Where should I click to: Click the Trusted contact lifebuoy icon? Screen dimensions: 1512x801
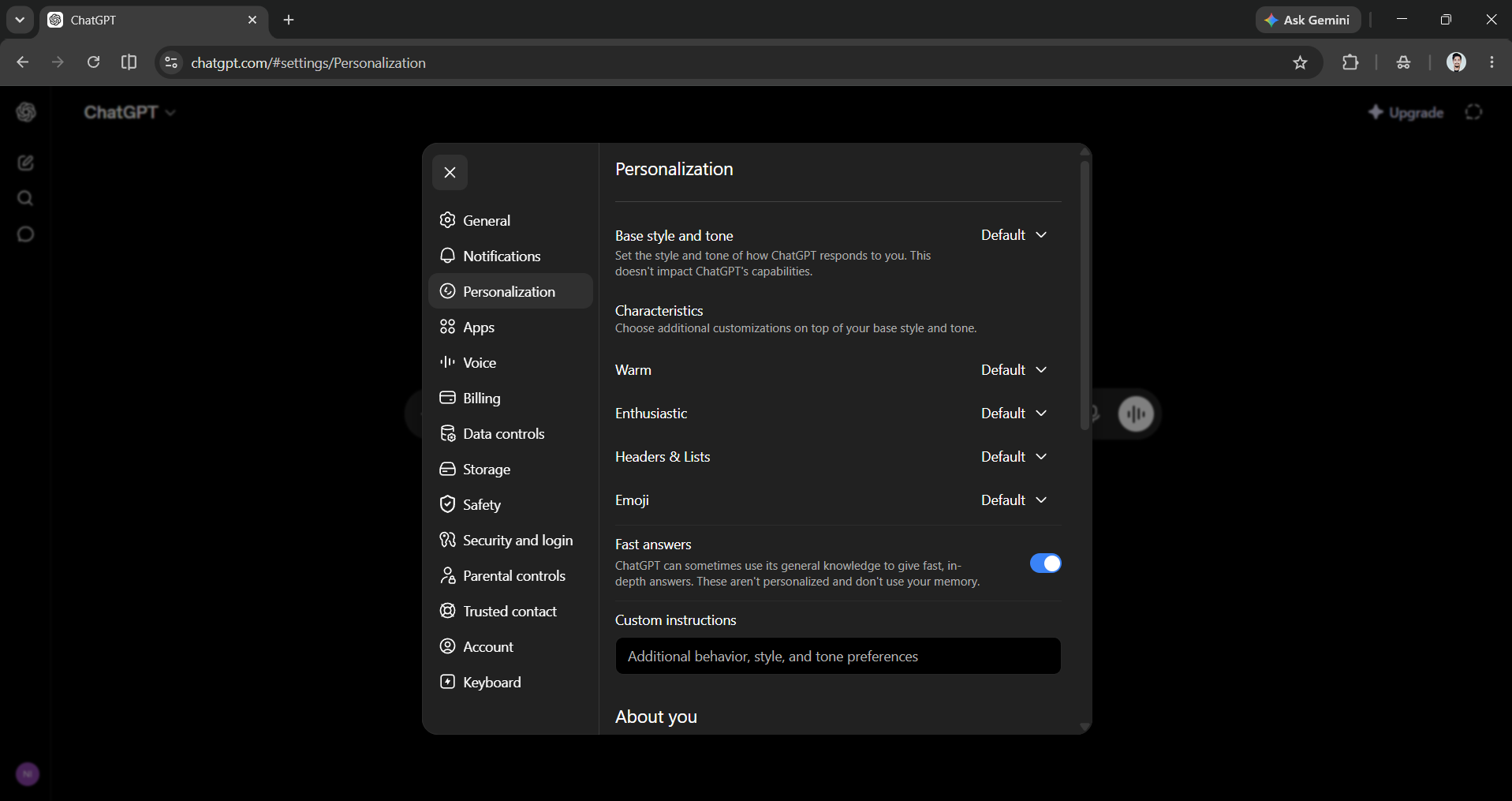448,611
